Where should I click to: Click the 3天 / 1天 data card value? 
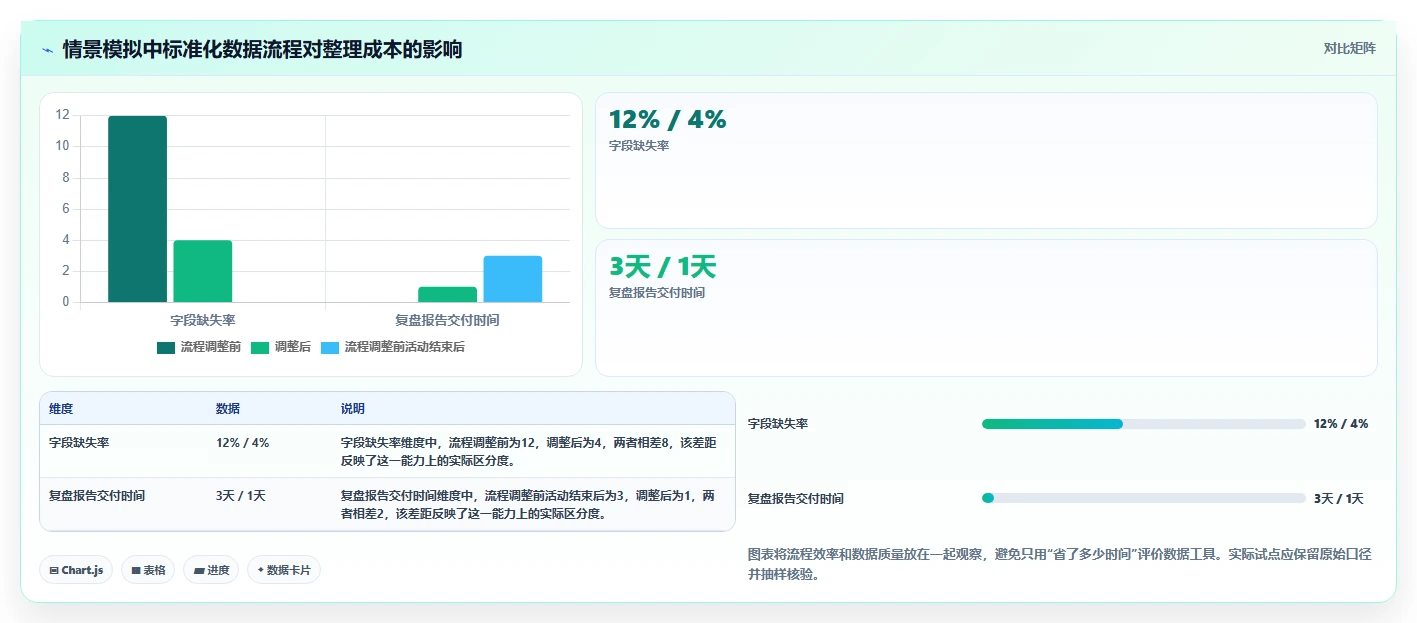[662, 267]
